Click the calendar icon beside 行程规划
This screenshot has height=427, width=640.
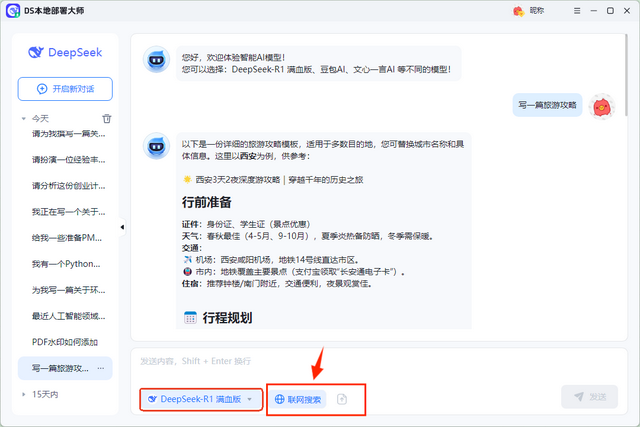point(190,317)
